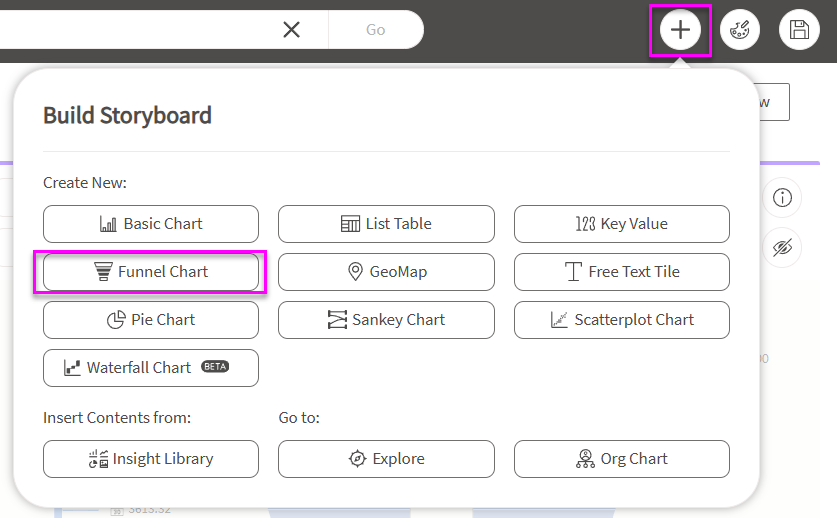Choose the Pie Chart option
The height and width of the screenshot is (518, 837).
[151, 320]
